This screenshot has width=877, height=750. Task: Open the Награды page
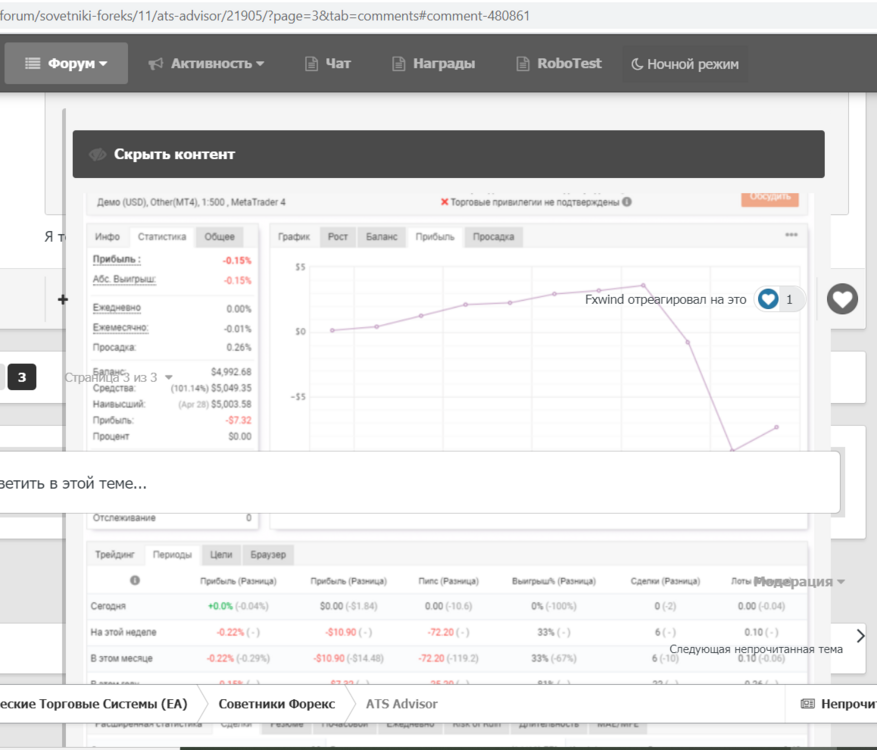433,64
